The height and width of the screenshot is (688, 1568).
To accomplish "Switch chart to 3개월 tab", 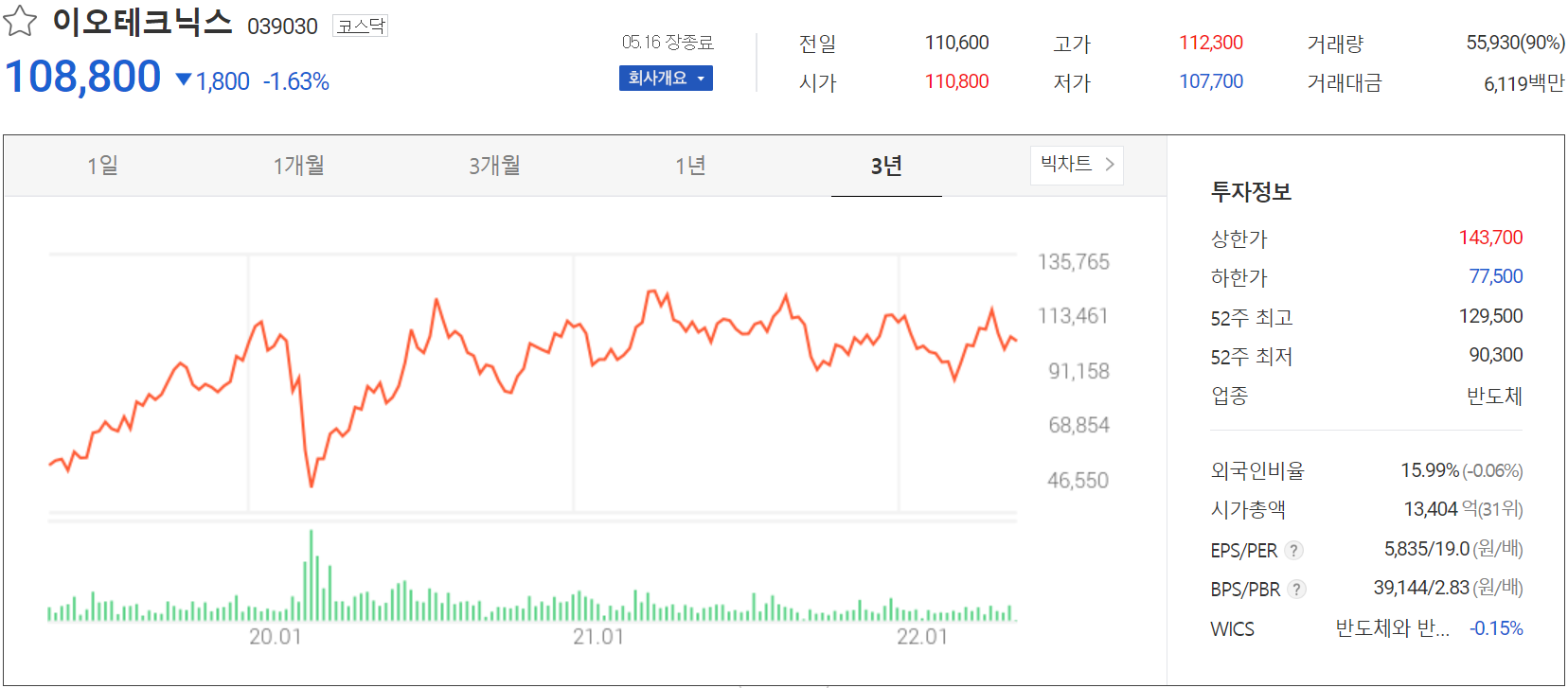I will (x=494, y=166).
